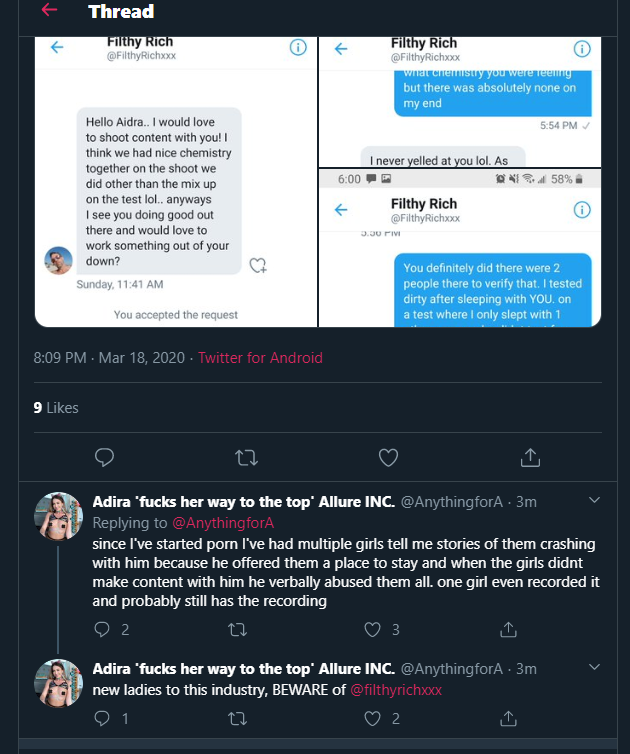Like the BEWARE reply showing 2 likes

373,718
